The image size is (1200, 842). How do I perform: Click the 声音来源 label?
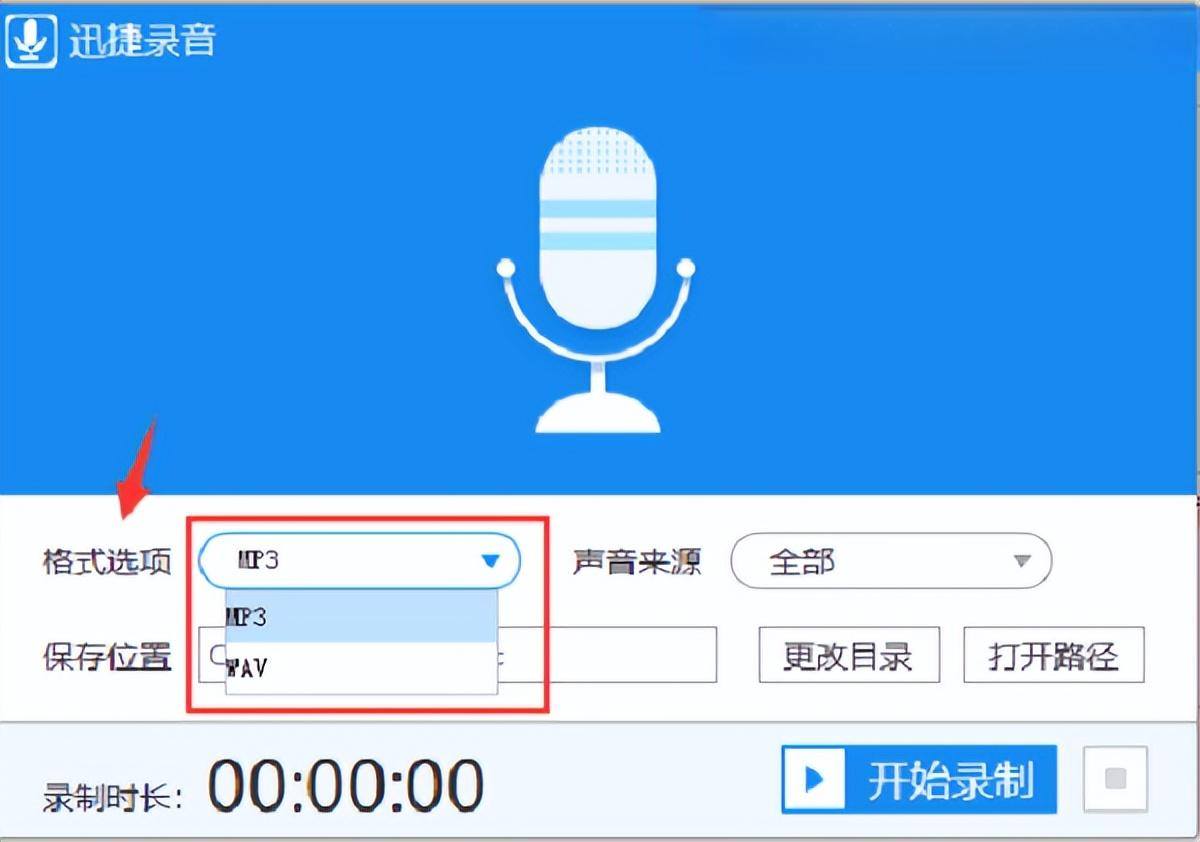click(x=637, y=561)
